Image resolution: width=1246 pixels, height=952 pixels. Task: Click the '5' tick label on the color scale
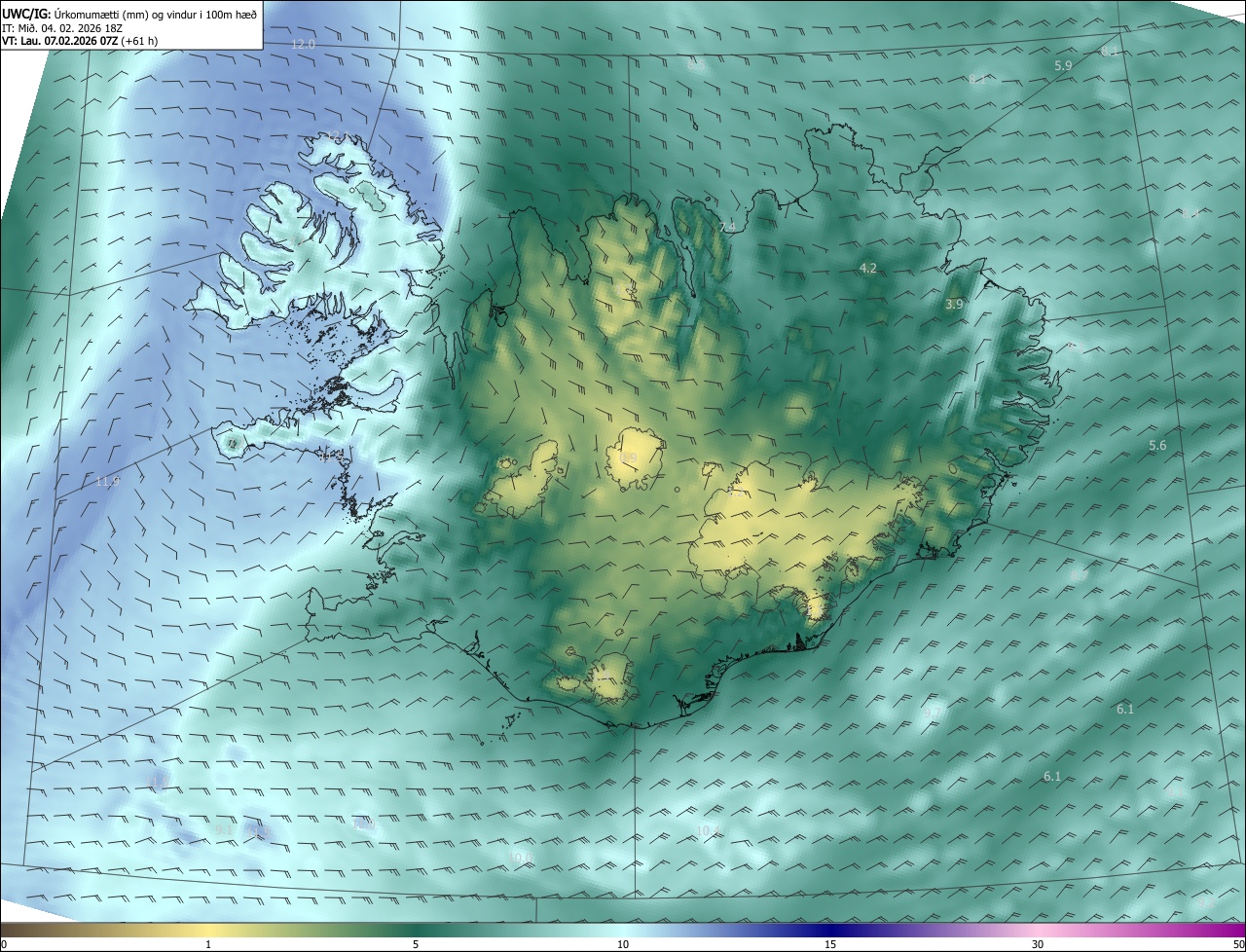tap(416, 944)
